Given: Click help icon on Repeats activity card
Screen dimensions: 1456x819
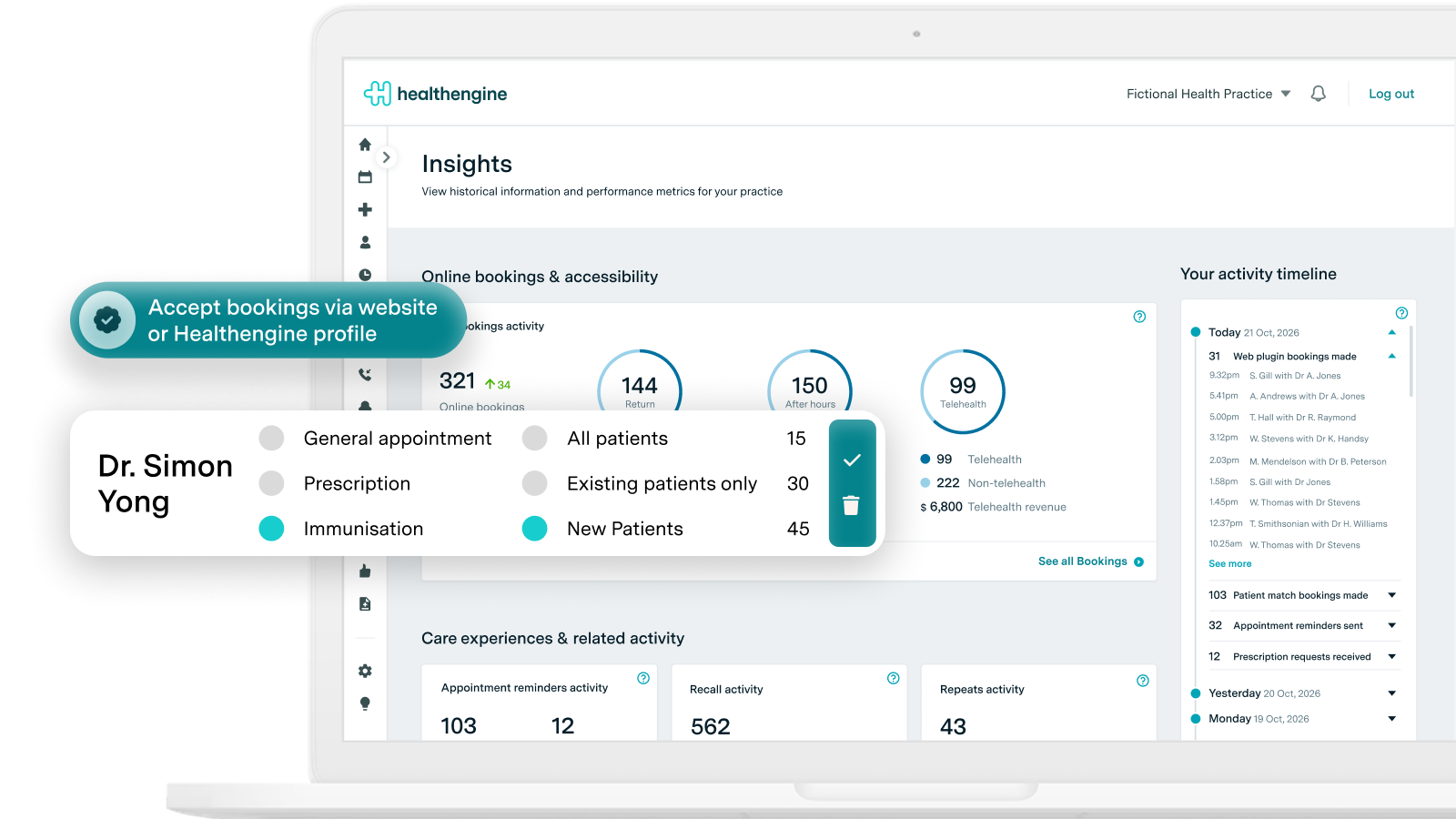Looking at the screenshot, I should pos(1143,681).
